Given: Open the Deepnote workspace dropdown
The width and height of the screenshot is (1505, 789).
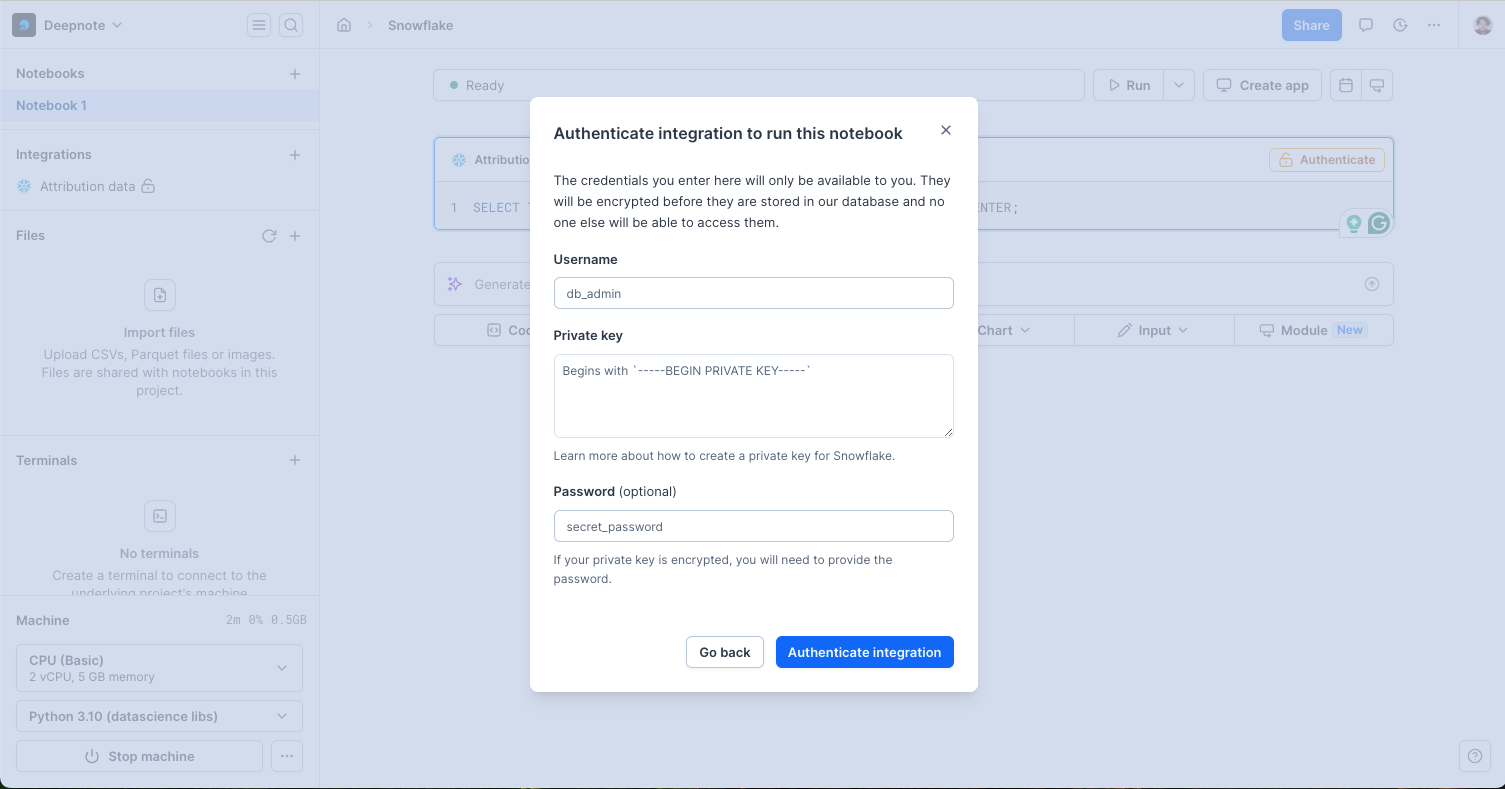Looking at the screenshot, I should (83, 25).
